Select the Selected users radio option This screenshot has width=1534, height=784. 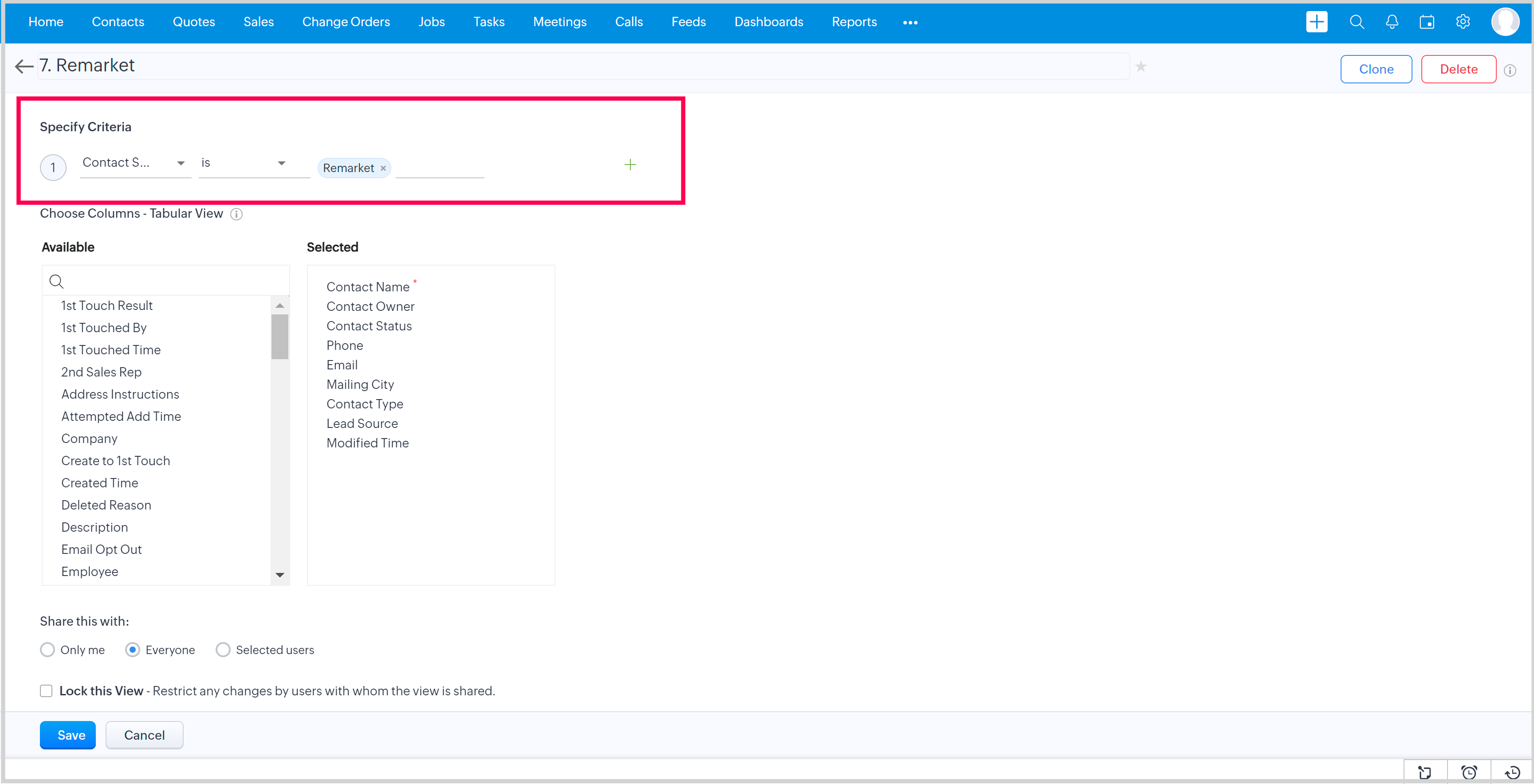[223, 650]
